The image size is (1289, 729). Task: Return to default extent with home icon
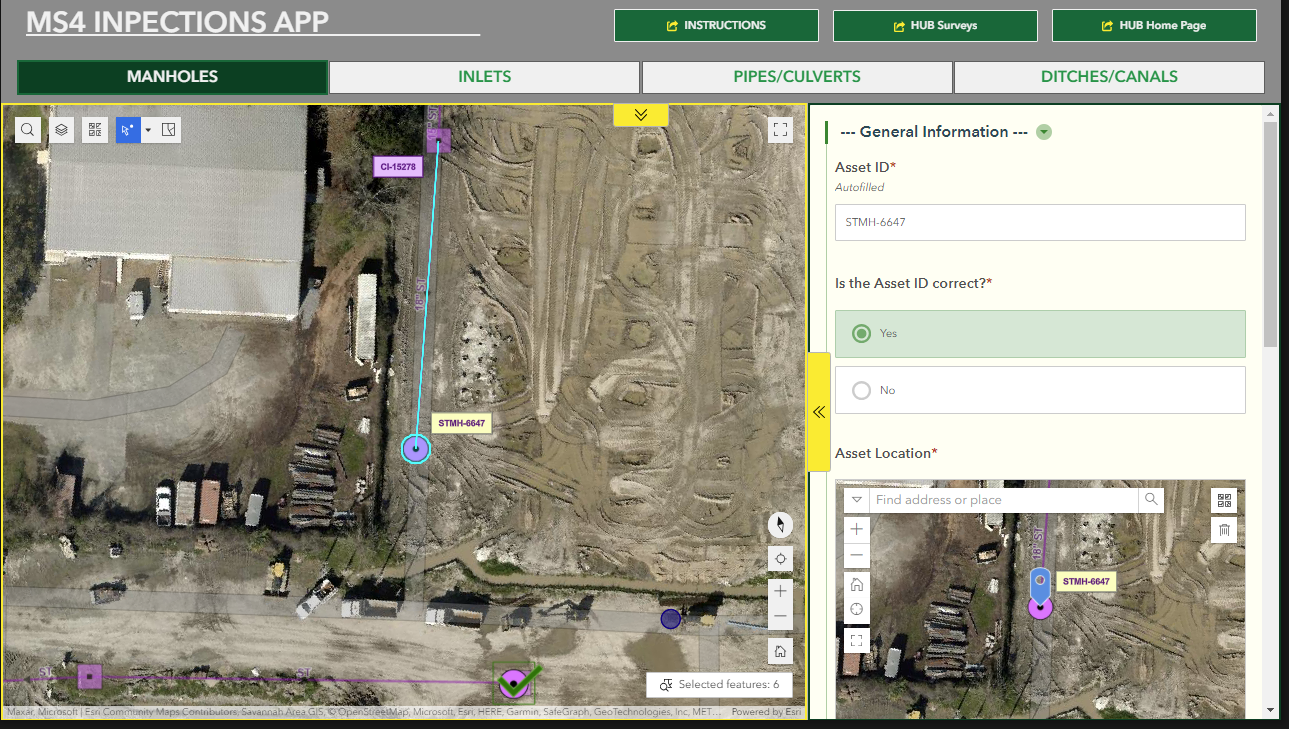click(780, 651)
